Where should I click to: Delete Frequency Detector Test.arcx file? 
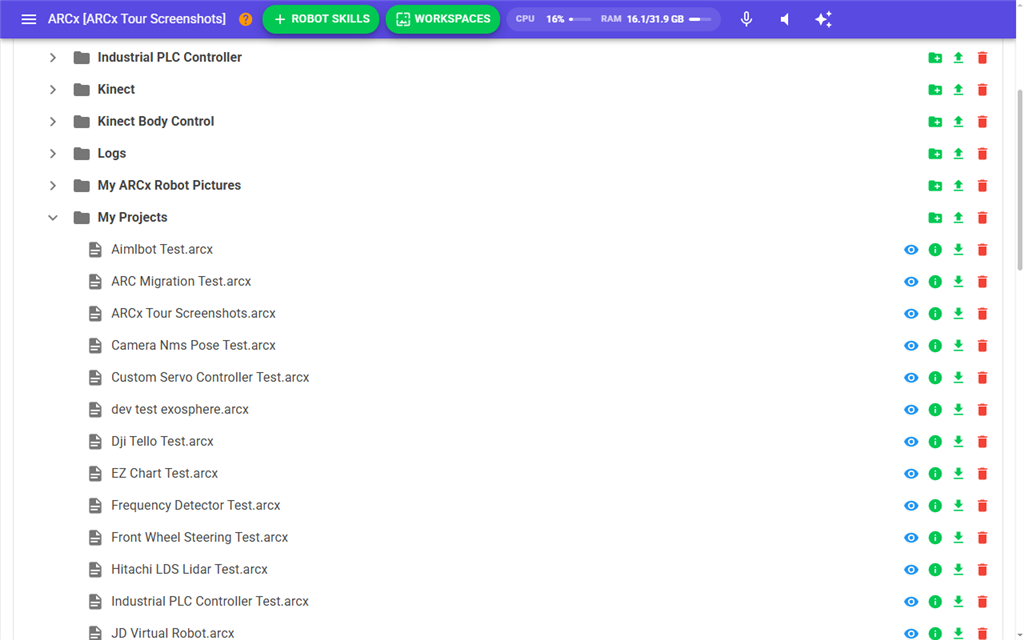click(982, 505)
